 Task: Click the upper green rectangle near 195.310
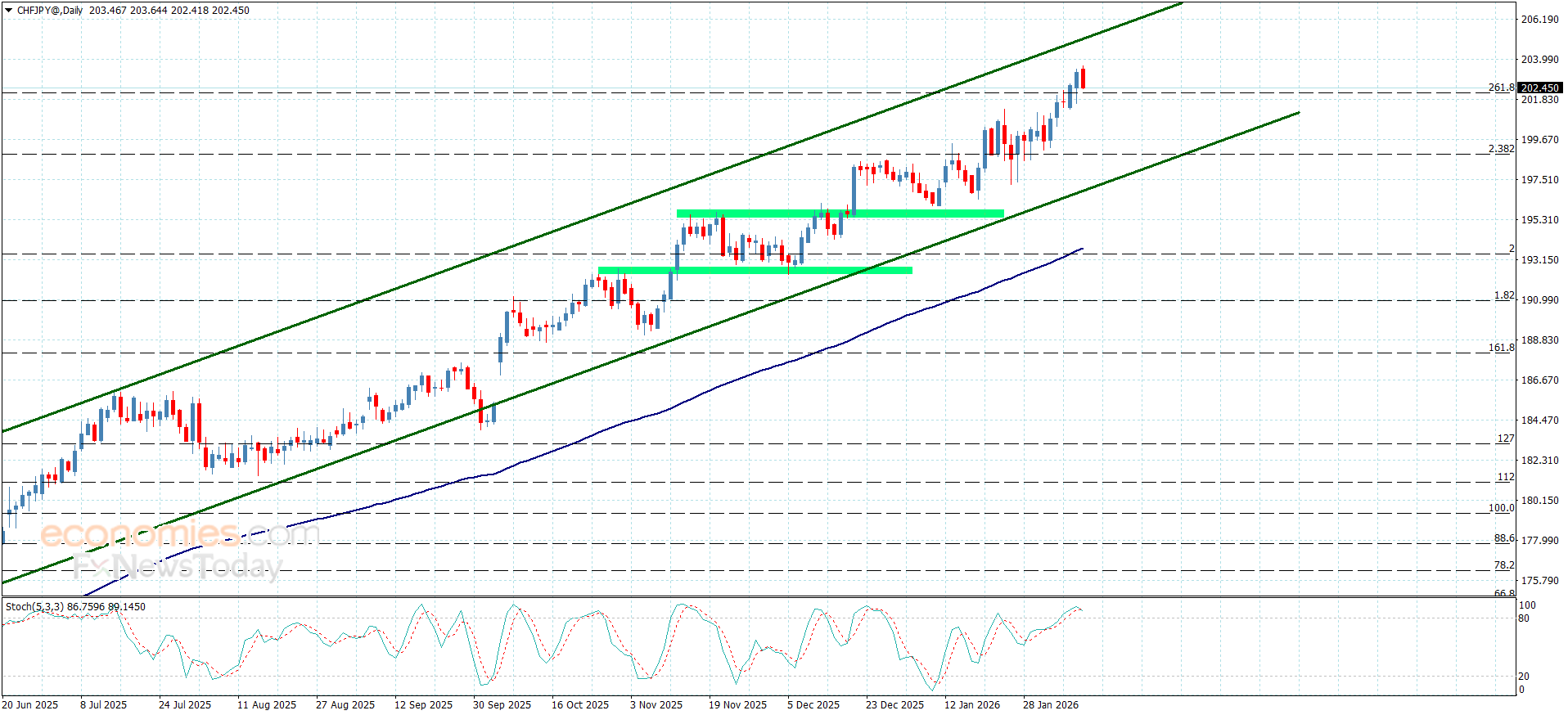(x=840, y=214)
